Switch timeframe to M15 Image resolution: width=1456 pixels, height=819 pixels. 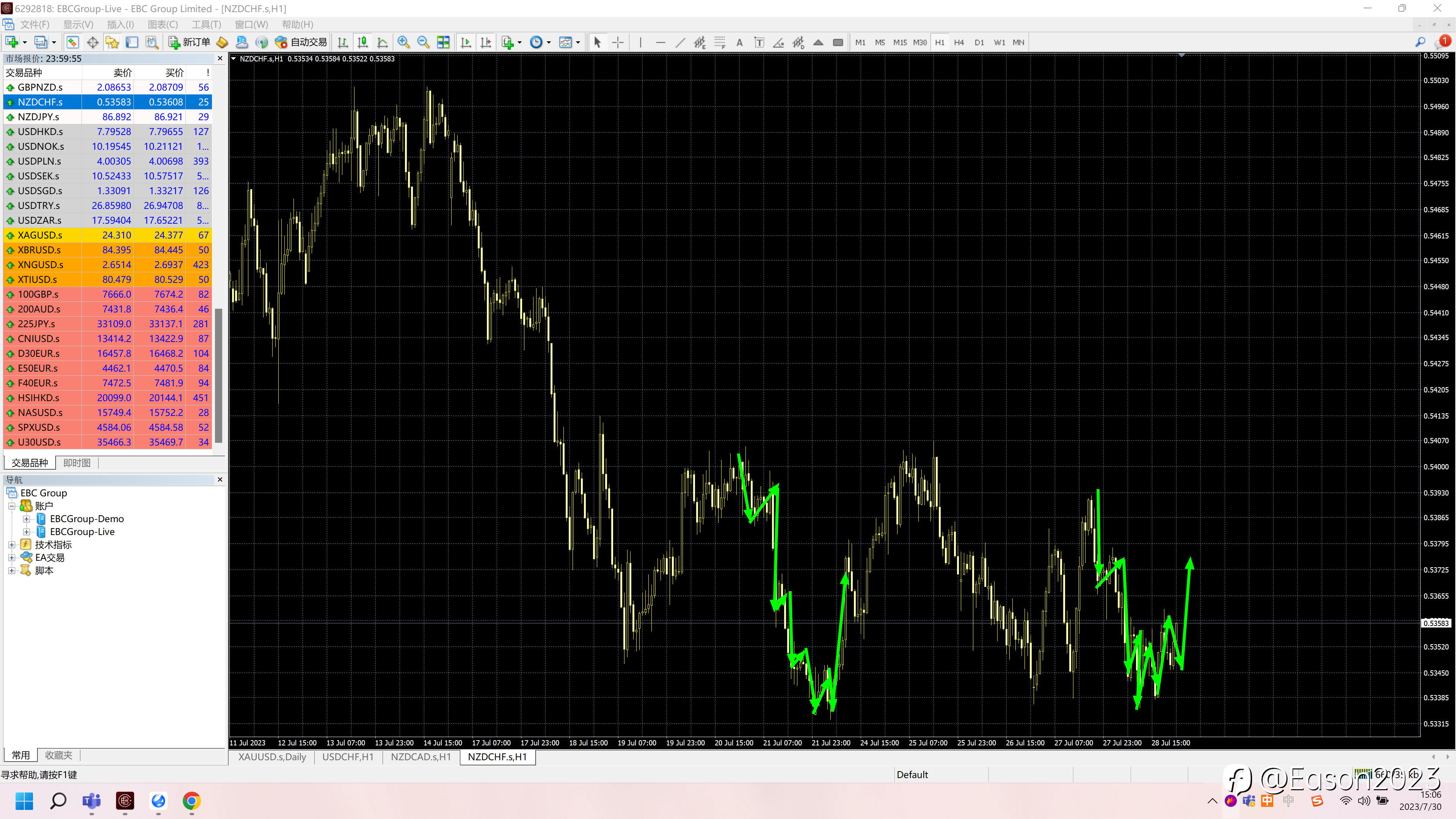900,42
